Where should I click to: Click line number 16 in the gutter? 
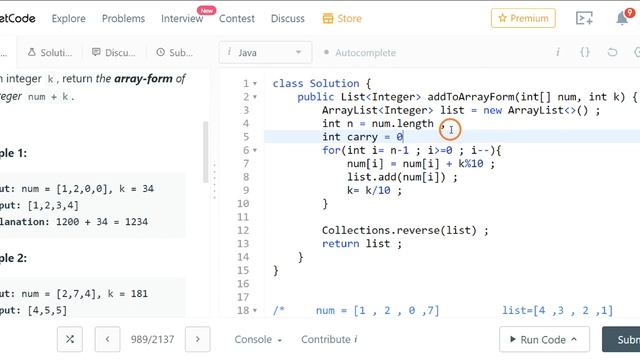243,284
